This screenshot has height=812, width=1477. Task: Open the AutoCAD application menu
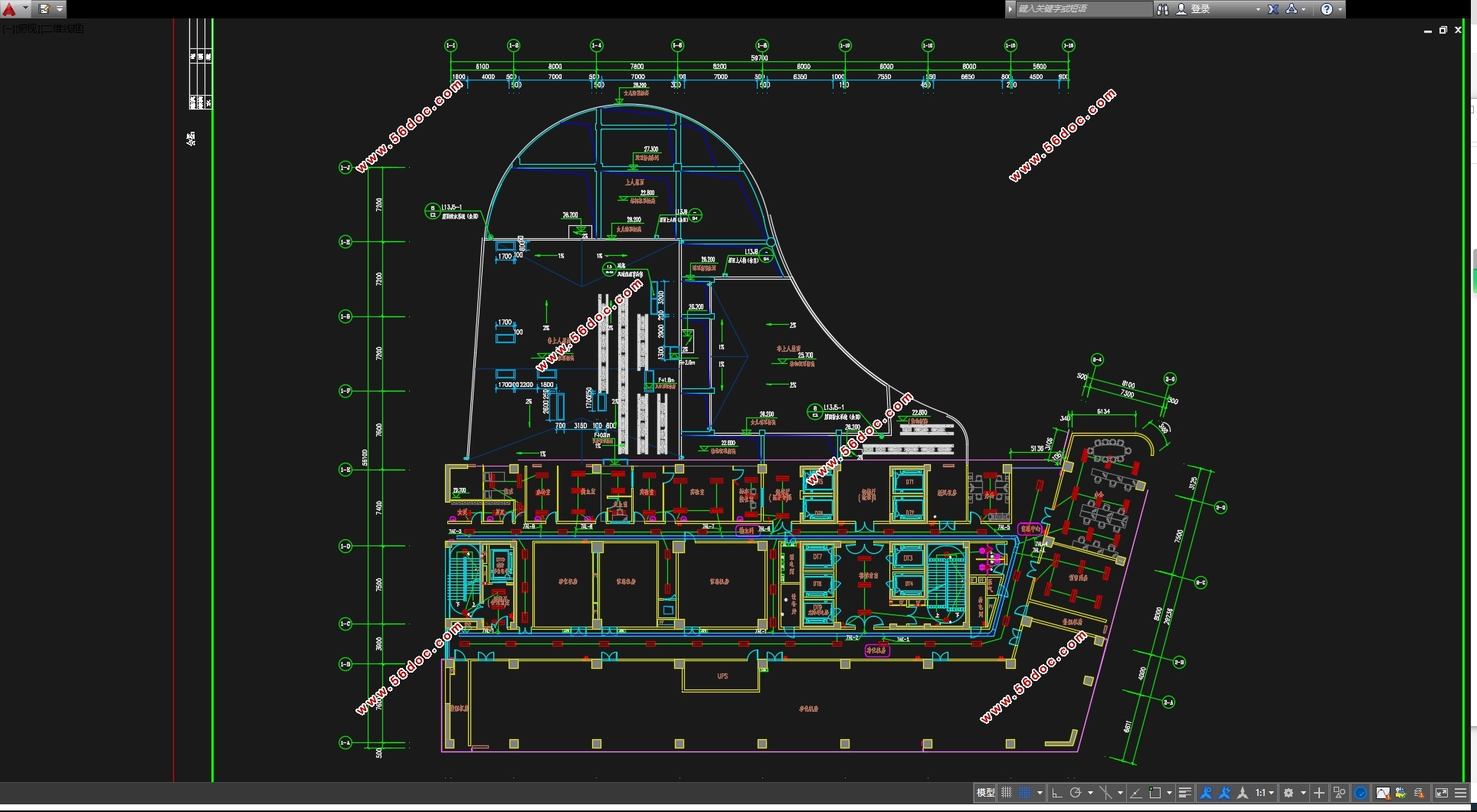(9, 9)
